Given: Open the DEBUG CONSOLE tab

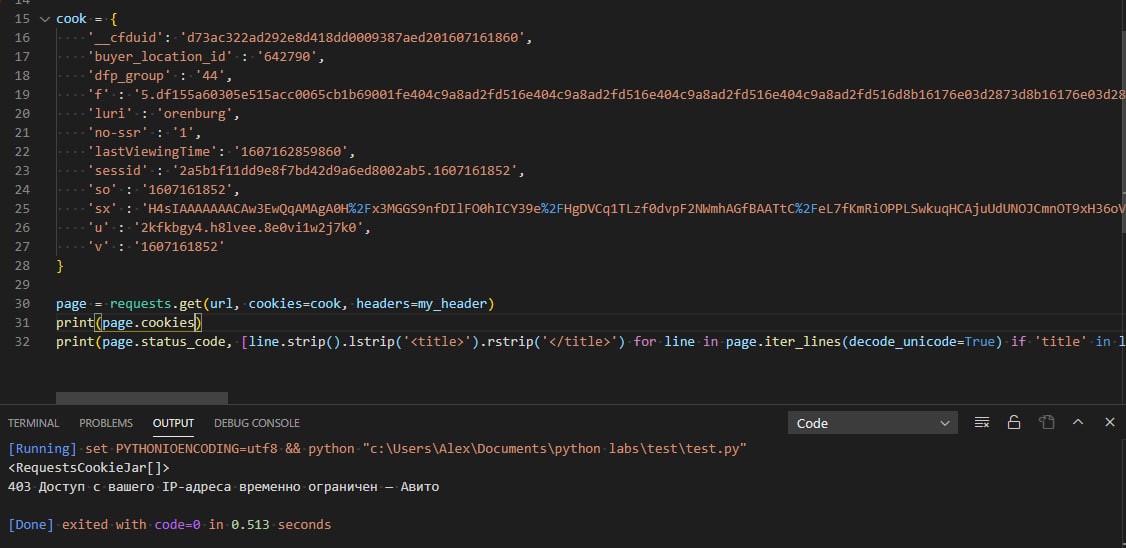Looking at the screenshot, I should tap(256, 423).
